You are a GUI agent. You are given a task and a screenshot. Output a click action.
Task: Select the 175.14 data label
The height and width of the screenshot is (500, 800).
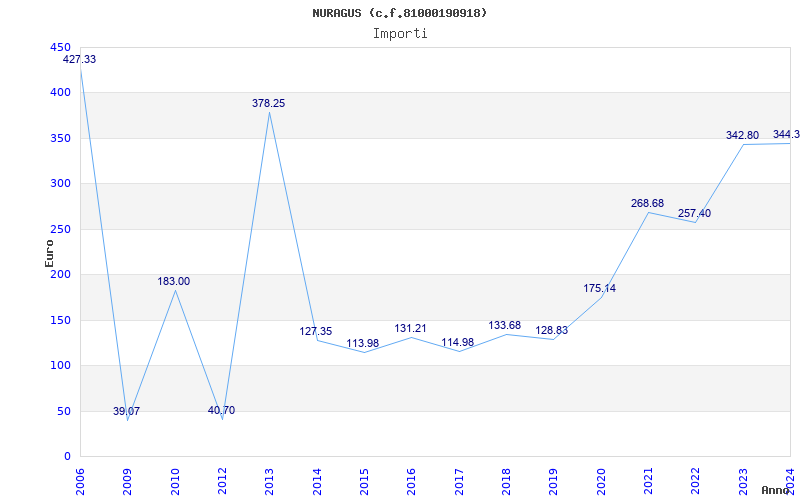(x=599, y=288)
